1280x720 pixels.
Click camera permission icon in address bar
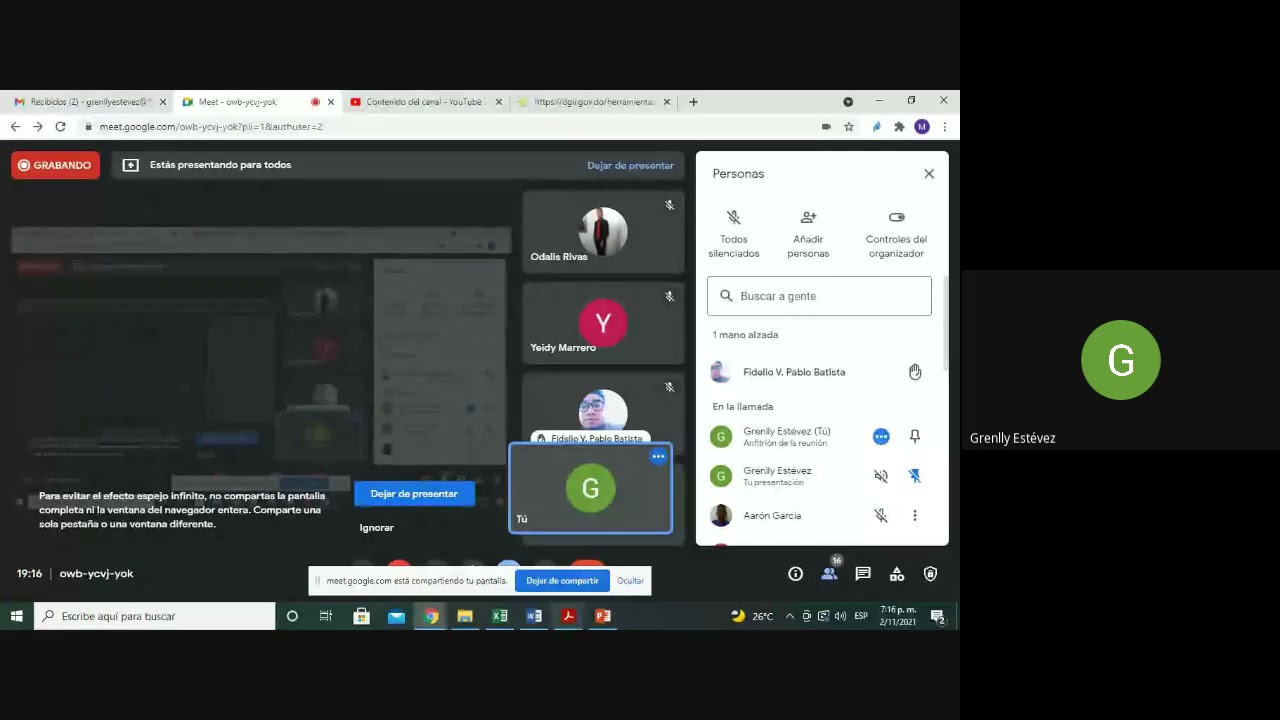tap(826, 127)
